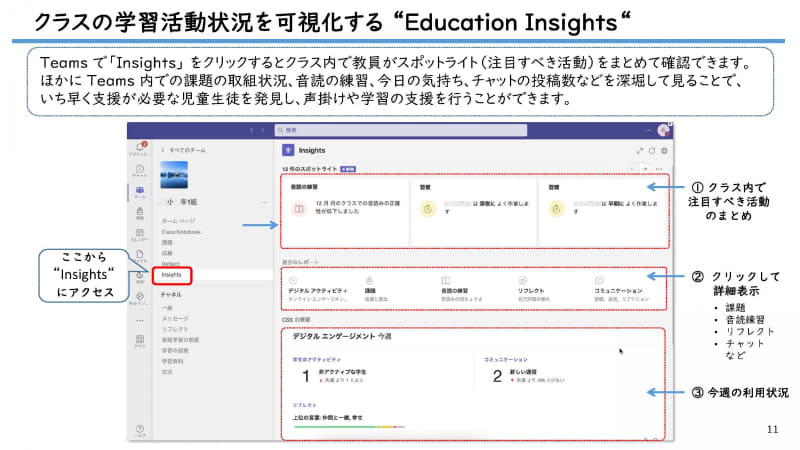
Task: Show previous spotlight with the left arrow
Action: (x=633, y=168)
